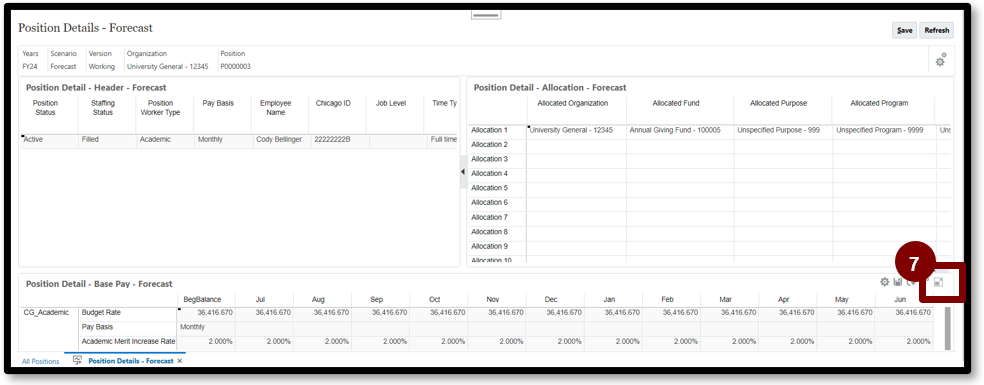Close the Position Details - Forecast tab
Image resolution: width=984 pixels, height=385 pixels.
click(179, 361)
